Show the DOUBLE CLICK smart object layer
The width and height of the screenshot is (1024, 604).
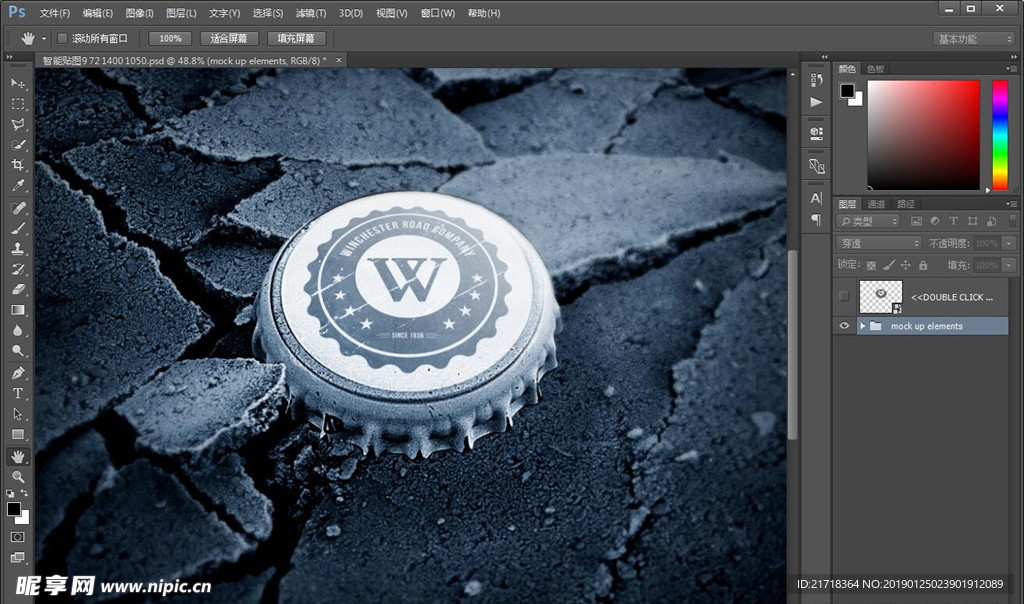coord(845,297)
